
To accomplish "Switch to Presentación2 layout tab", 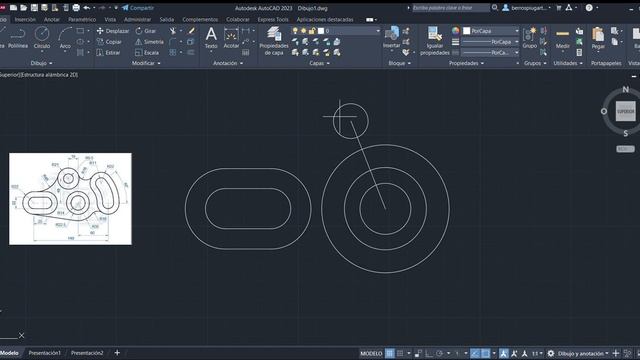I will [87, 353].
